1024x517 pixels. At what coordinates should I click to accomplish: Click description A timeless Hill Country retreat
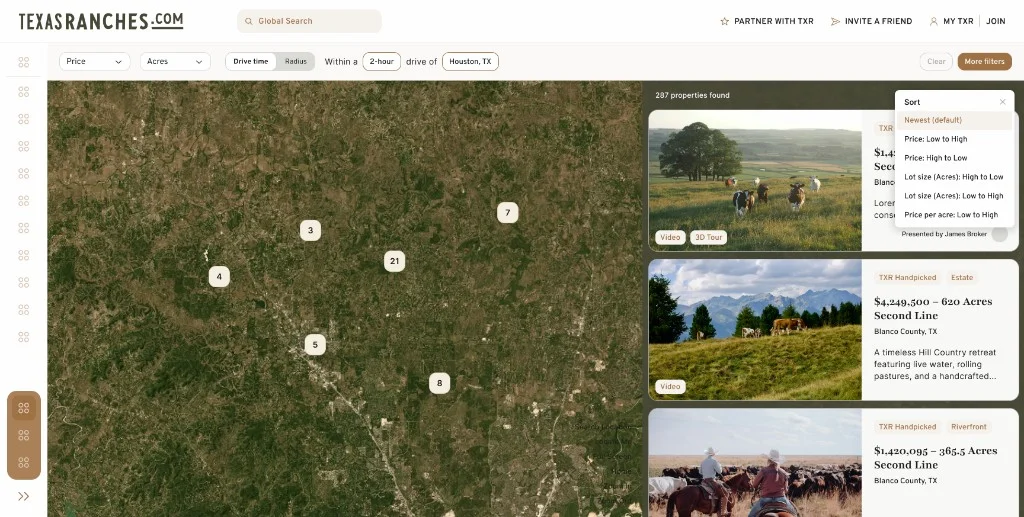[935, 364]
